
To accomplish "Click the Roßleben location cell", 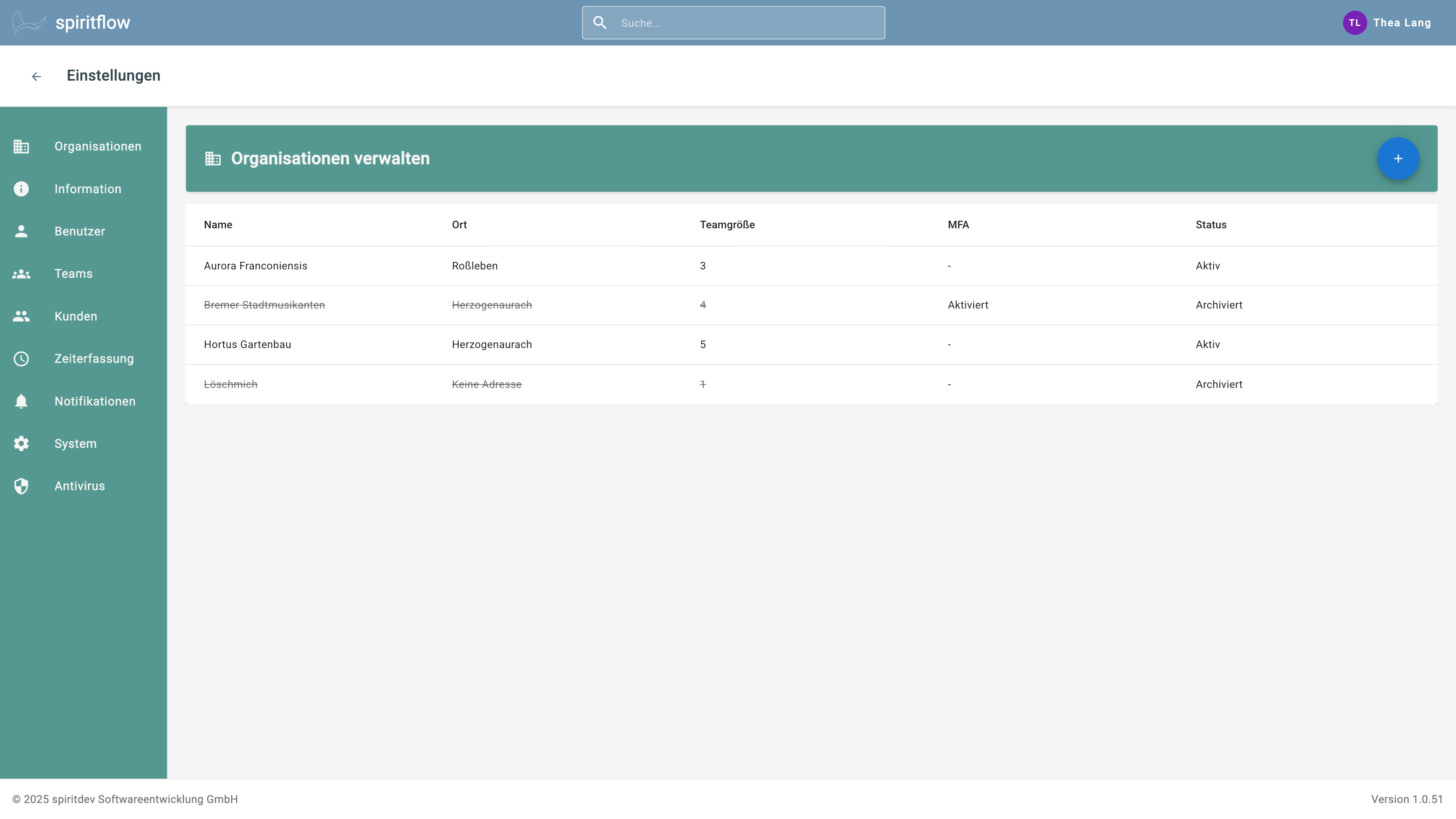I will [475, 266].
